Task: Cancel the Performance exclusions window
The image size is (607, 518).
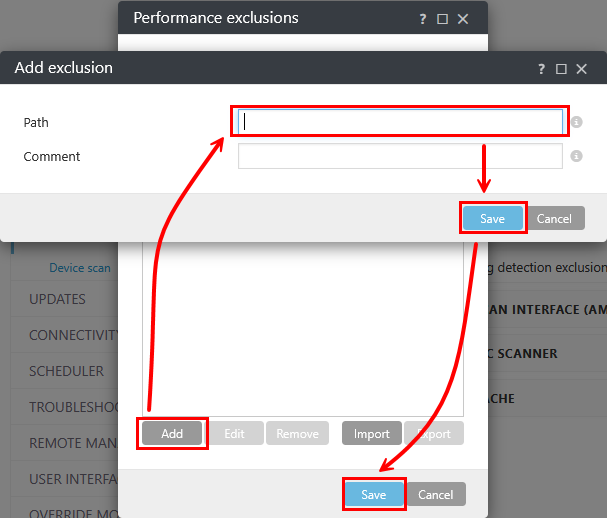Action: tap(436, 495)
